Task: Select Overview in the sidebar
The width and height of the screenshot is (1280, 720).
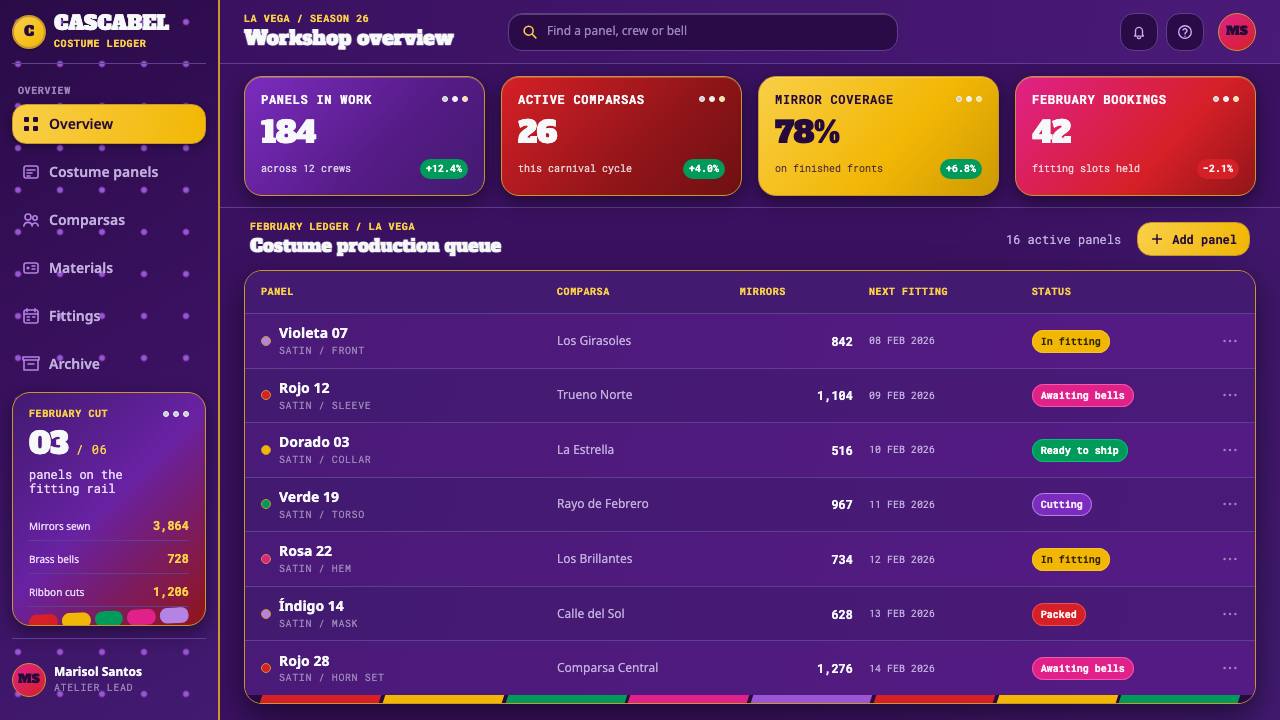Action: tap(109, 124)
